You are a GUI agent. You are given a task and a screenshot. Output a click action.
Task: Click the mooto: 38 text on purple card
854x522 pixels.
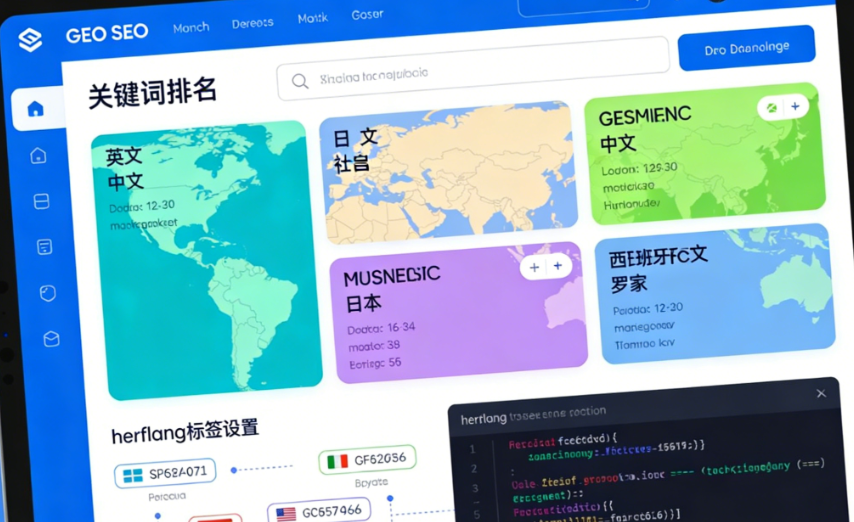[374, 345]
